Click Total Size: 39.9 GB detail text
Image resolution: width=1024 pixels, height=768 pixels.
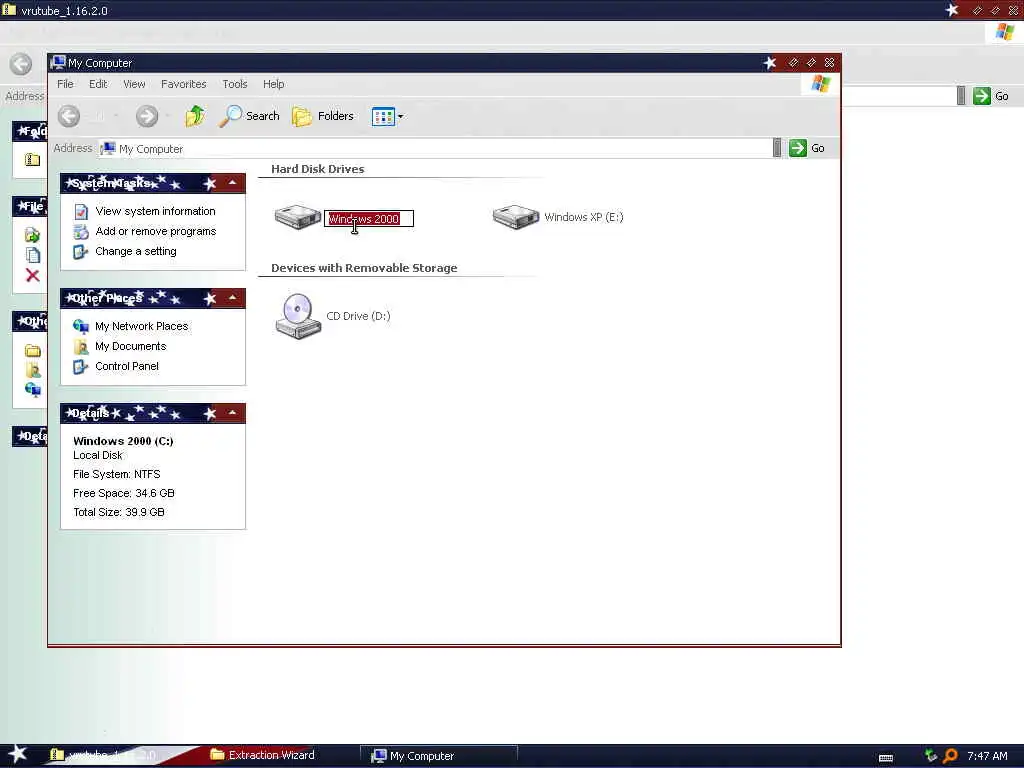(x=119, y=512)
